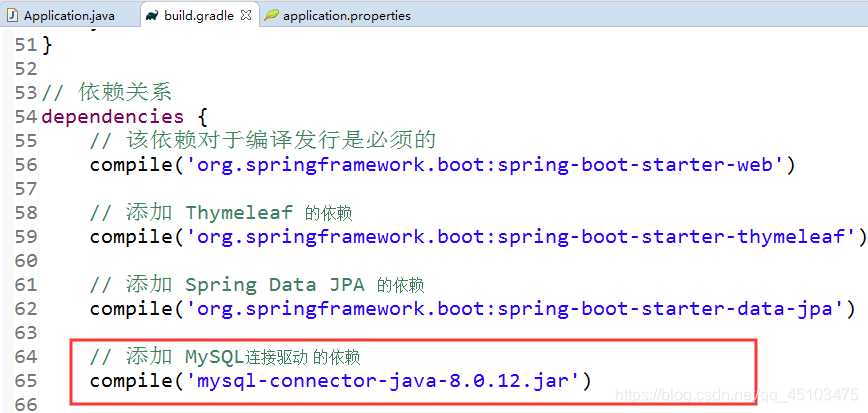Click the spring-boot-starter-thymeleaf dependency string
The height and width of the screenshot is (413, 868).
(520, 237)
